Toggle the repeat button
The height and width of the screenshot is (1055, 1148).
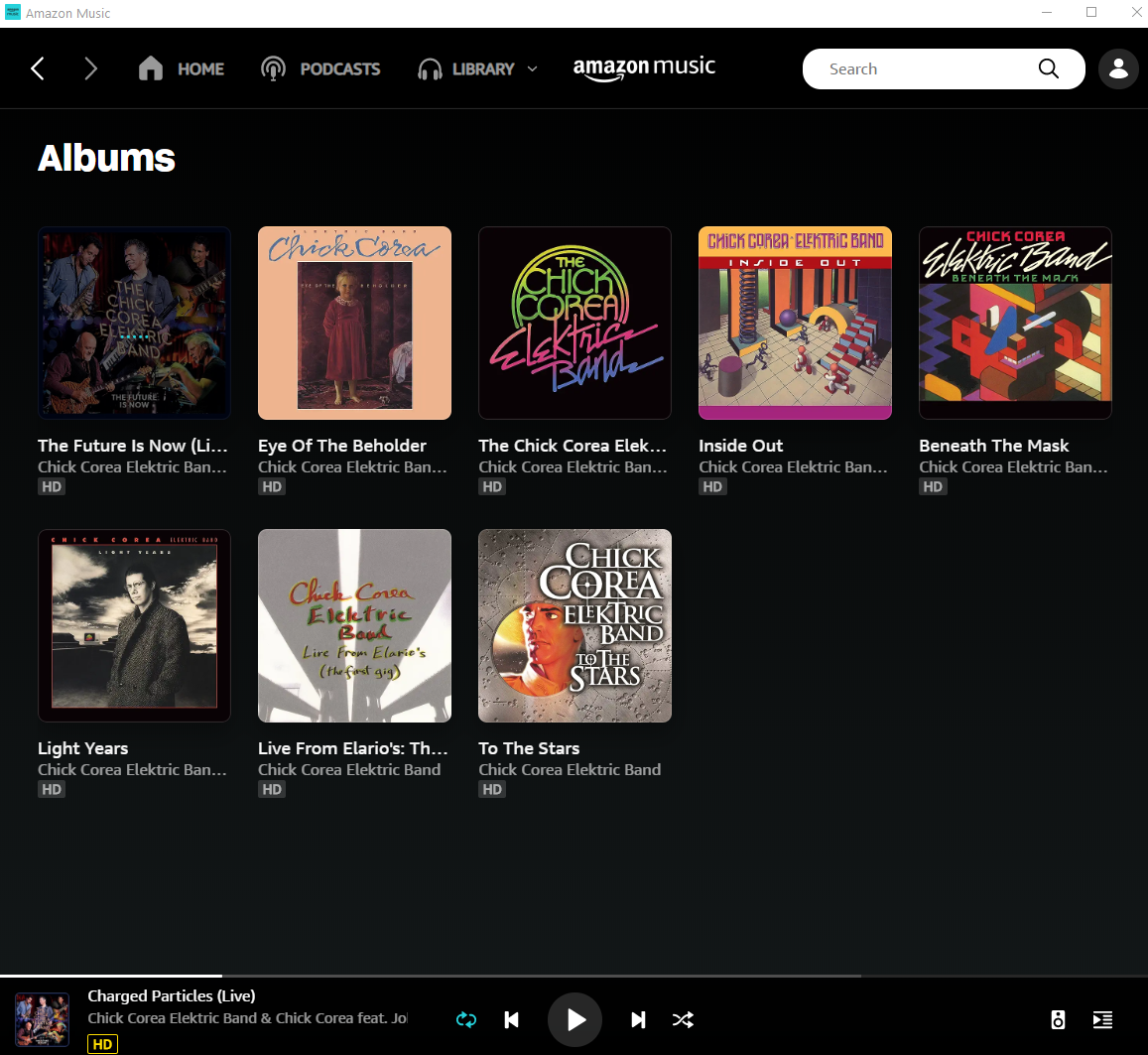click(x=465, y=1019)
